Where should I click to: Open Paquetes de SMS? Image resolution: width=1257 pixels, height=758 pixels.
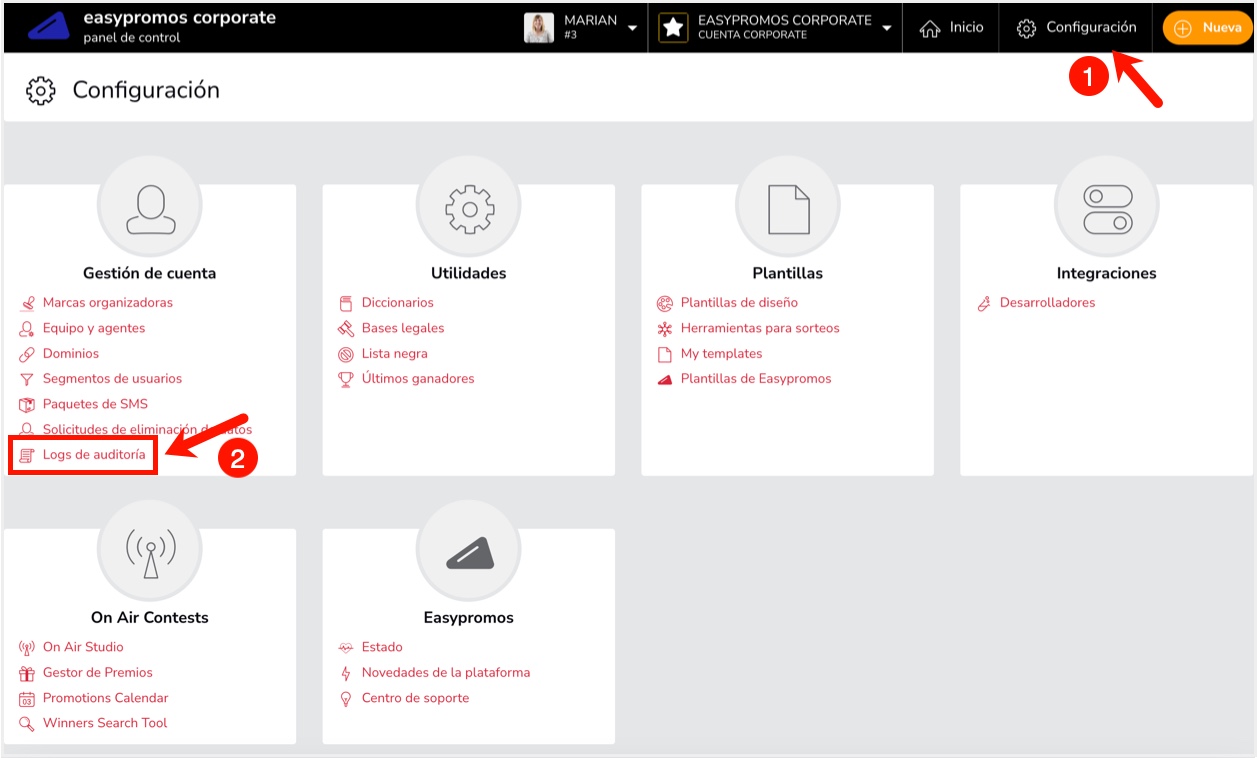pyautogui.click(x=95, y=404)
